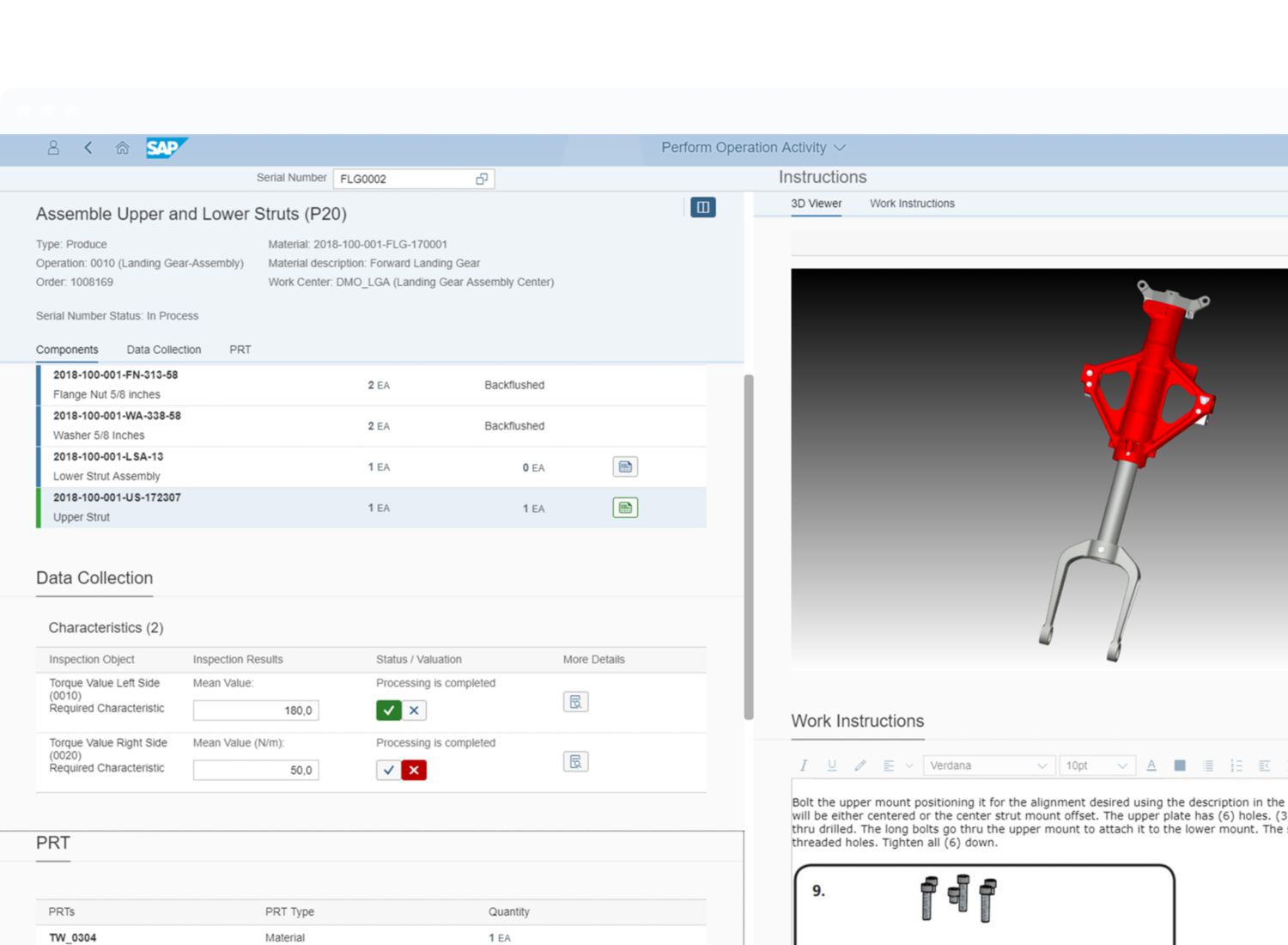The height and width of the screenshot is (945, 1288).
Task: Open more details for Torque Value Left Side
Action: (x=575, y=702)
